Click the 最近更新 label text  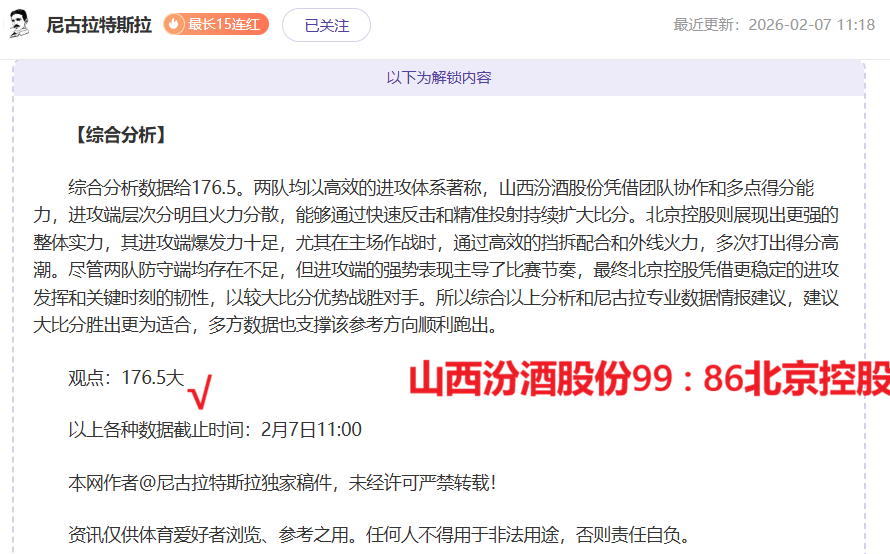point(709,25)
